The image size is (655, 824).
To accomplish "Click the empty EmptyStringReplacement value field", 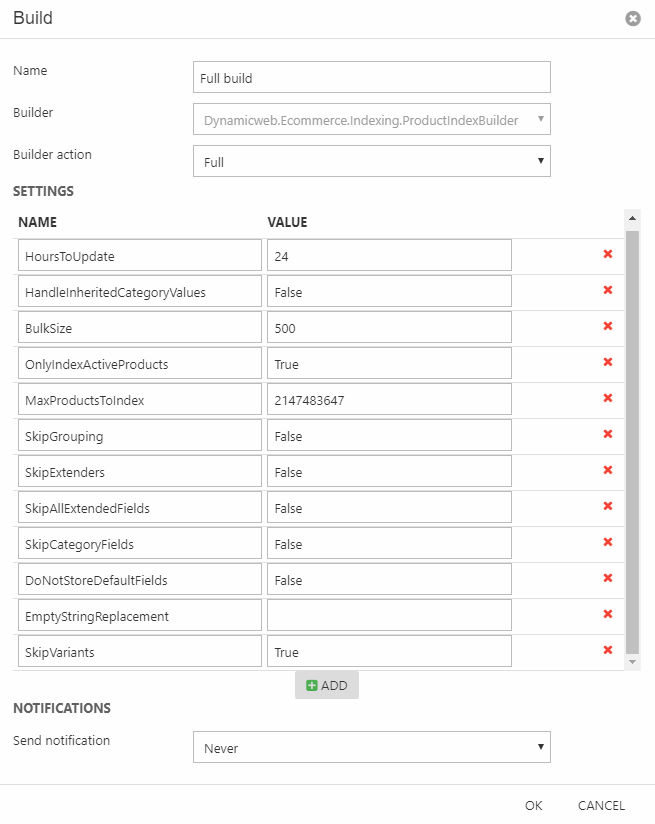I will coord(389,616).
